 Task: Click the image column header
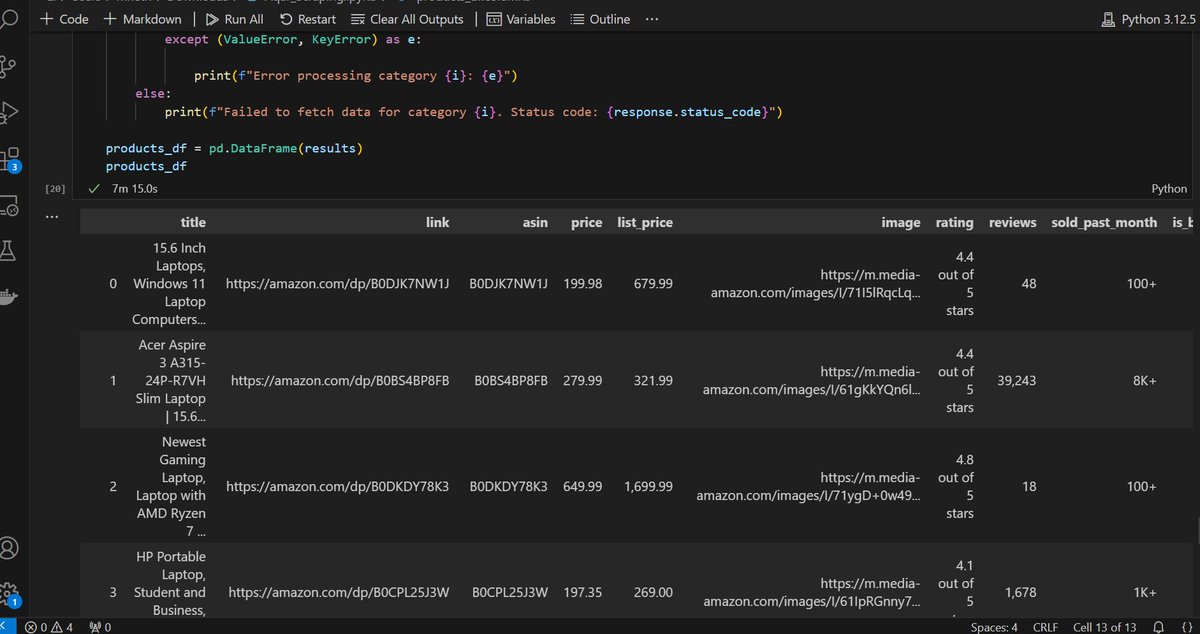pyautogui.click(x=901, y=222)
